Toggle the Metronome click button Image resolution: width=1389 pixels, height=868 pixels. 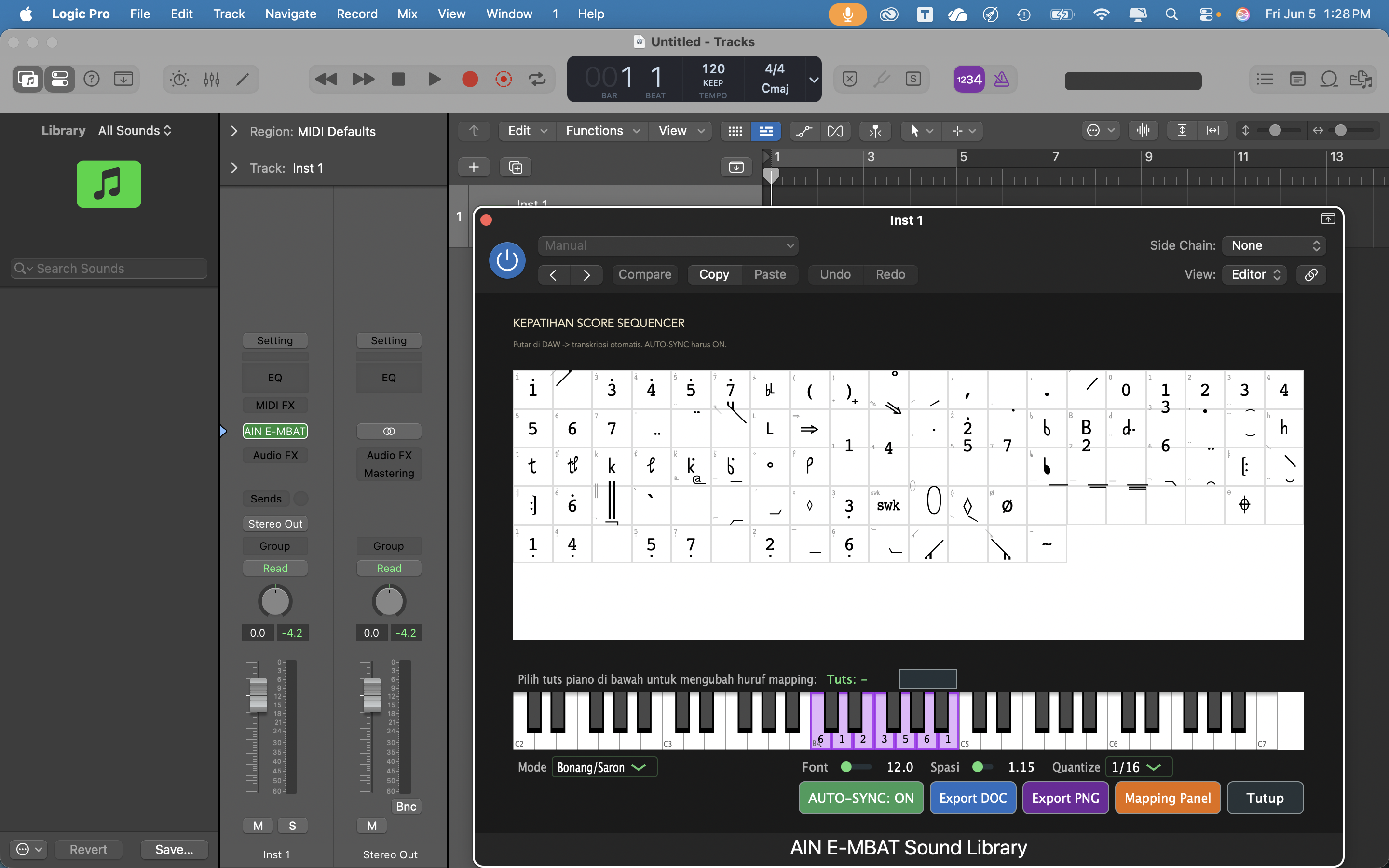click(1002, 79)
